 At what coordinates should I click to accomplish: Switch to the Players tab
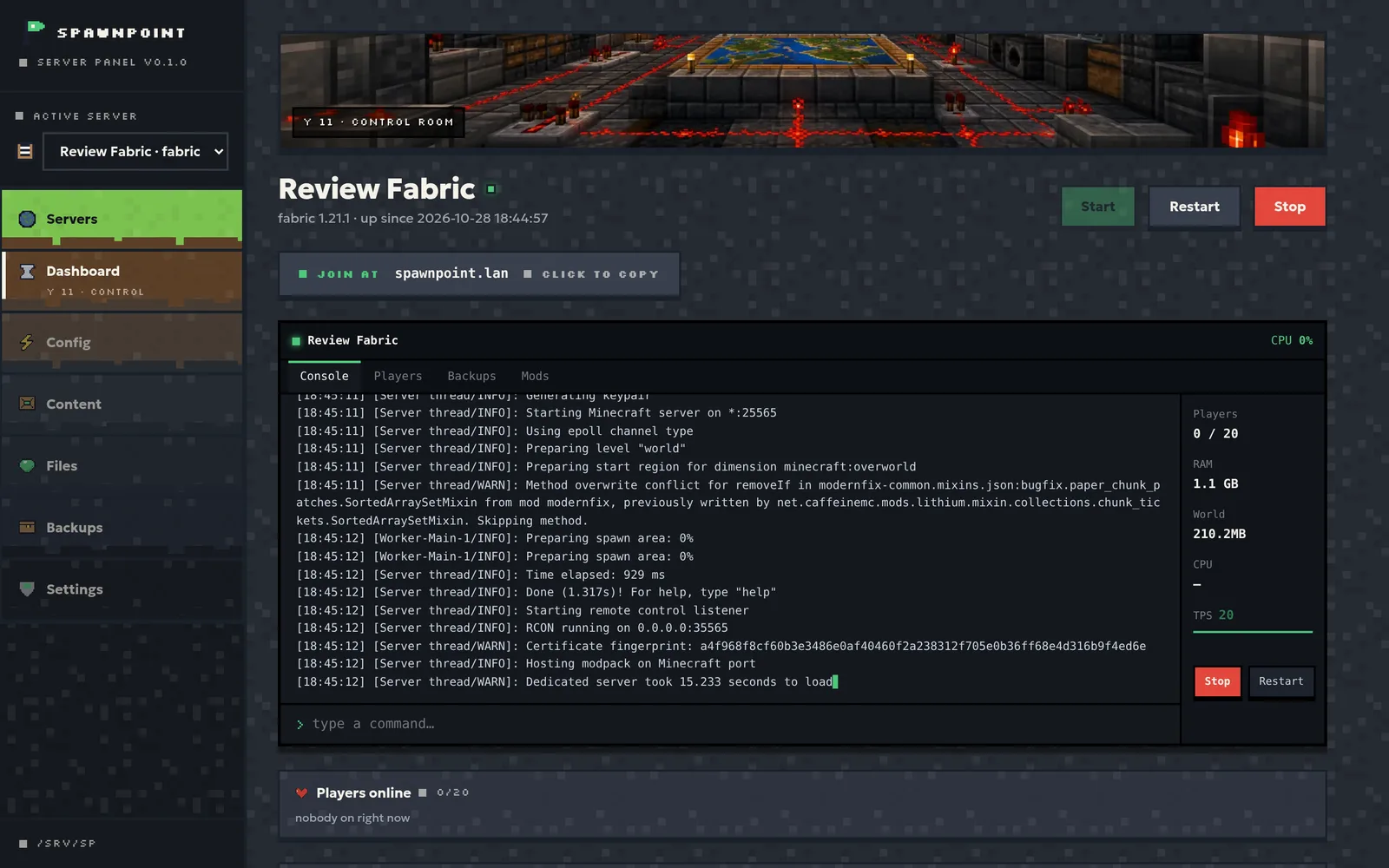pyautogui.click(x=398, y=376)
